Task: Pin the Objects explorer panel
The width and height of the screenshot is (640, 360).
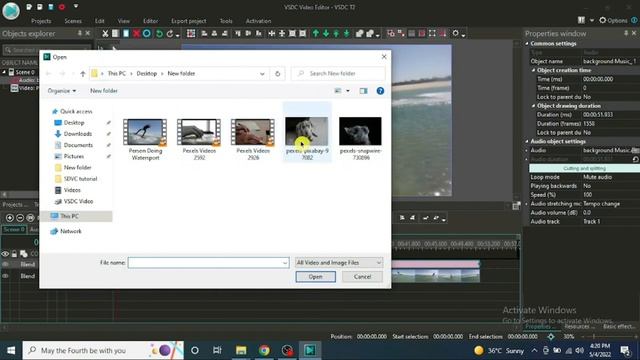Action: coord(80,33)
